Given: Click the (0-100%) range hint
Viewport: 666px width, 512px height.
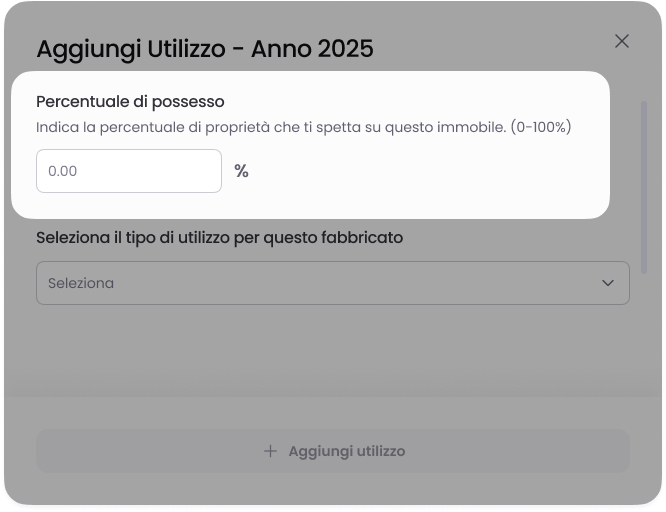Looking at the screenshot, I should 540,128.
